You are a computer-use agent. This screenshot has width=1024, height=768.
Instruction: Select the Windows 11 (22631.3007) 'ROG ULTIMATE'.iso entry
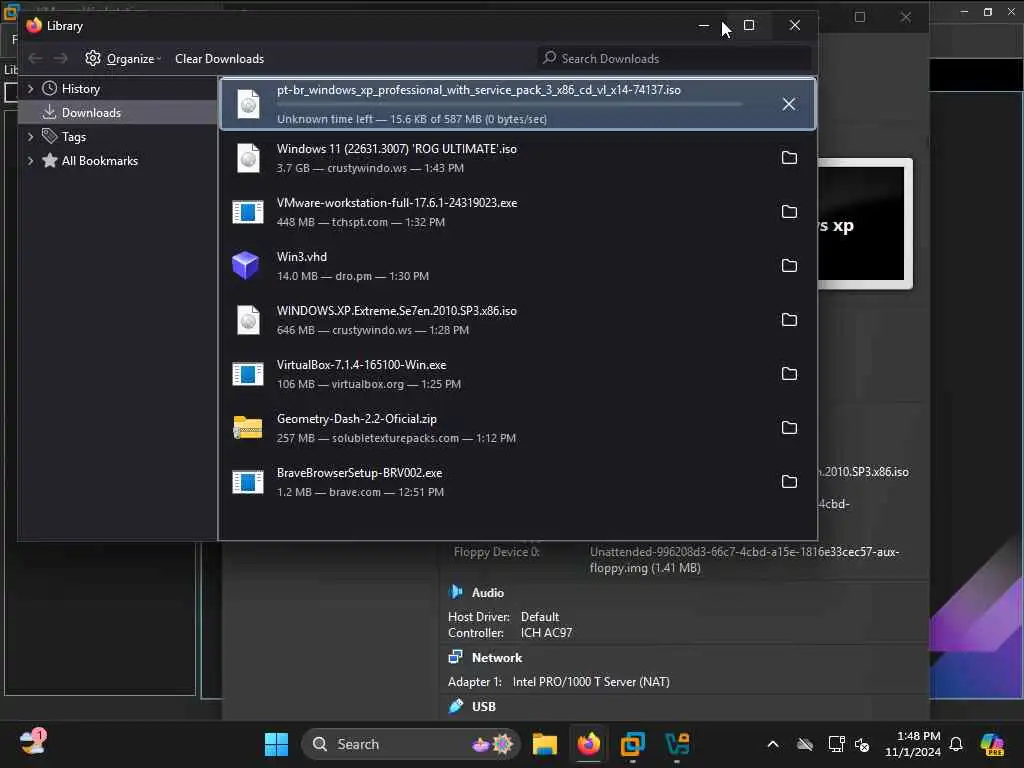[x=517, y=157]
